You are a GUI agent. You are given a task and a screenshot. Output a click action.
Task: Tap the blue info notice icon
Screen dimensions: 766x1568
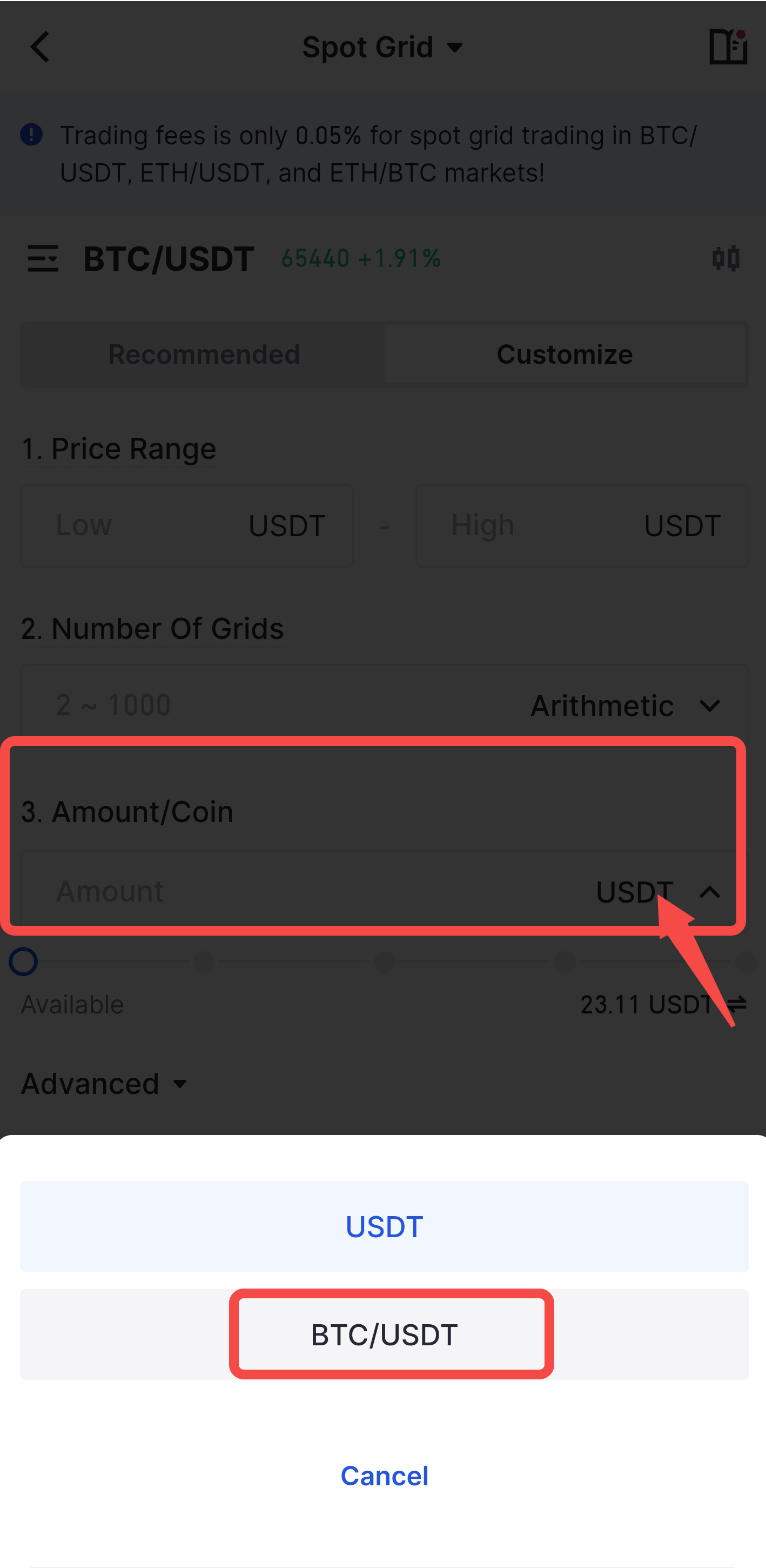pyautogui.click(x=32, y=135)
